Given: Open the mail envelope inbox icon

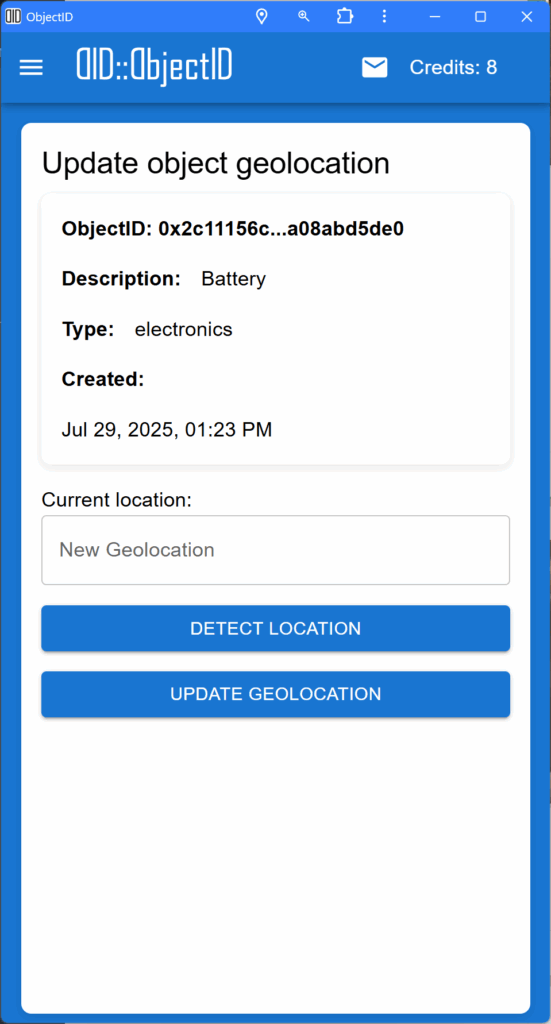Looking at the screenshot, I should tap(375, 67).
